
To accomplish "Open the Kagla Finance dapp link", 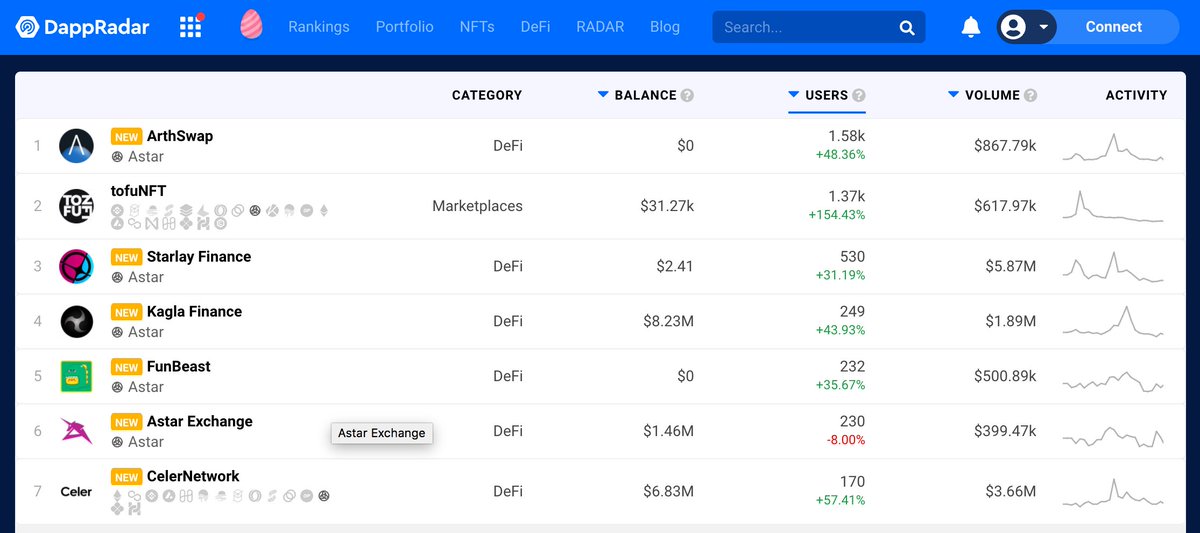I will [194, 311].
